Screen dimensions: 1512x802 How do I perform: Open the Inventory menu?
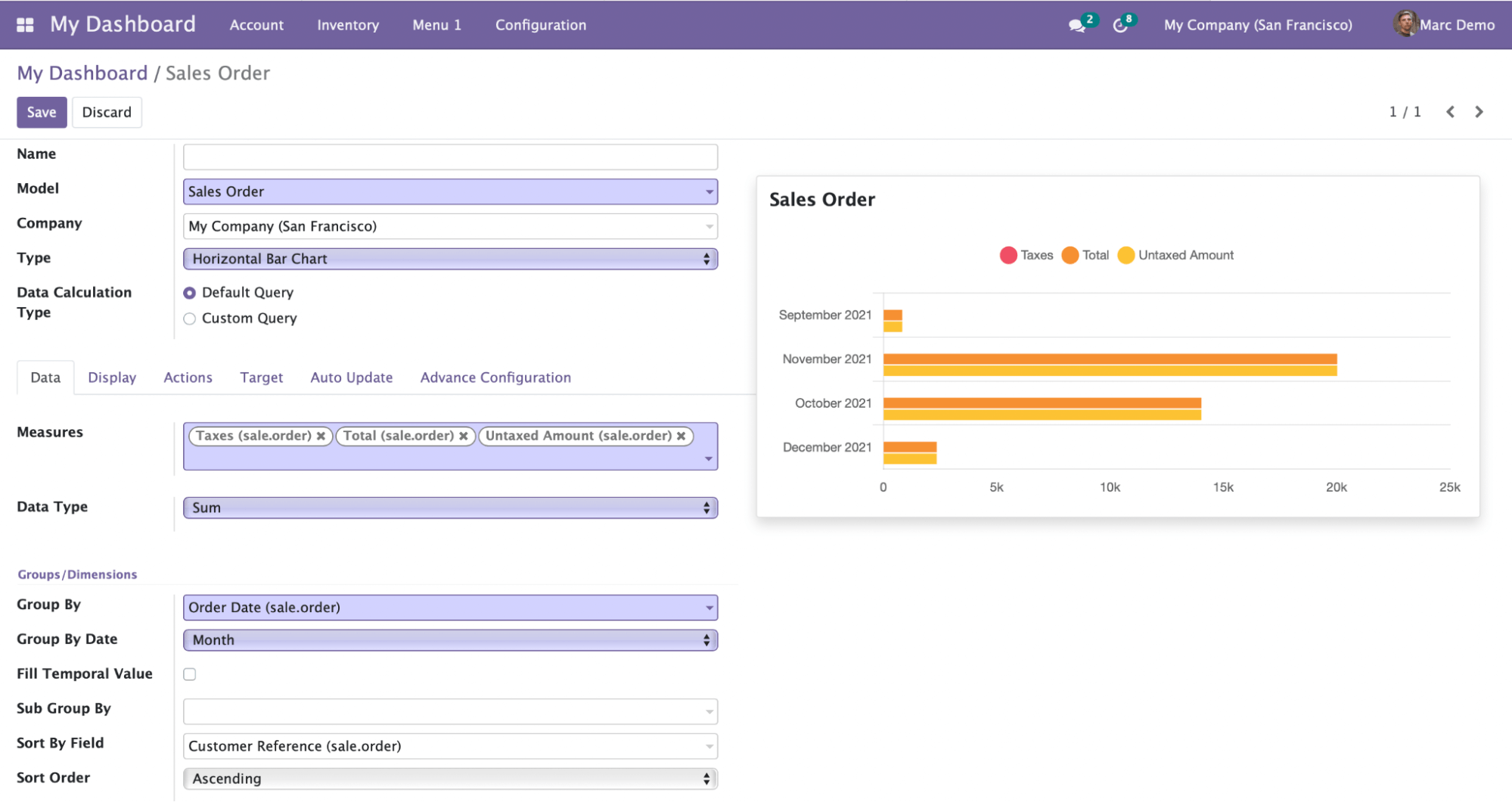[x=348, y=25]
